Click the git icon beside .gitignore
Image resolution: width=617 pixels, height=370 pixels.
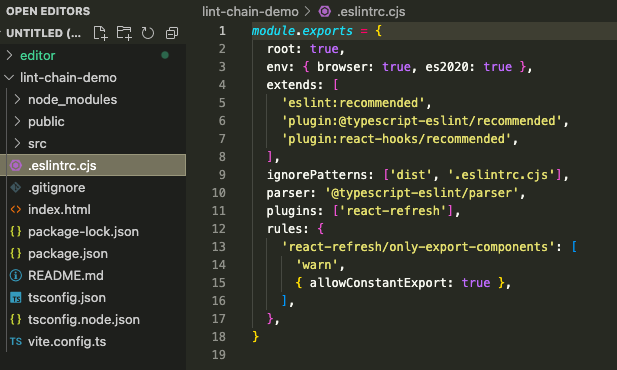tap(16, 187)
